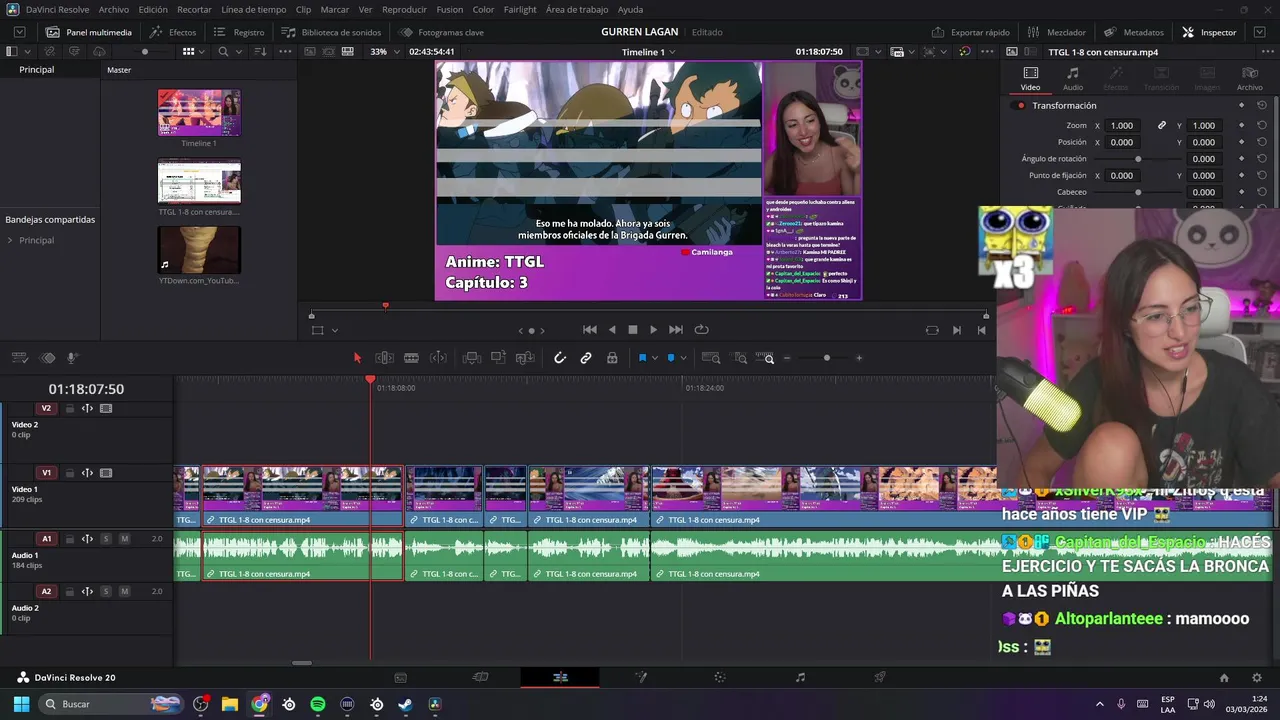Click the replace clip icon
Viewport: 1280px width, 720px height.
pos(525,358)
